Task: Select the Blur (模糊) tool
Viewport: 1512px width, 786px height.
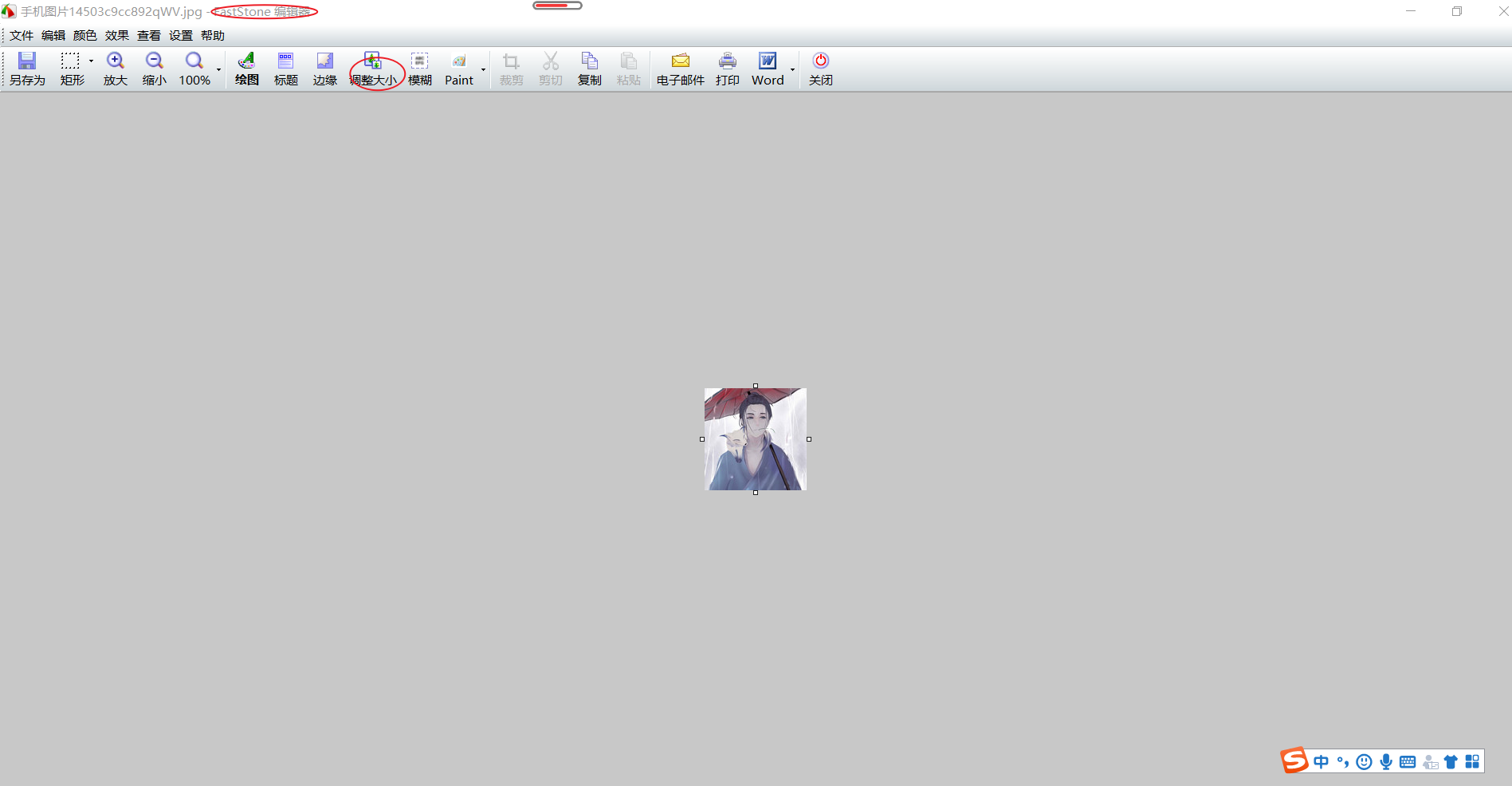Action: pyautogui.click(x=420, y=69)
